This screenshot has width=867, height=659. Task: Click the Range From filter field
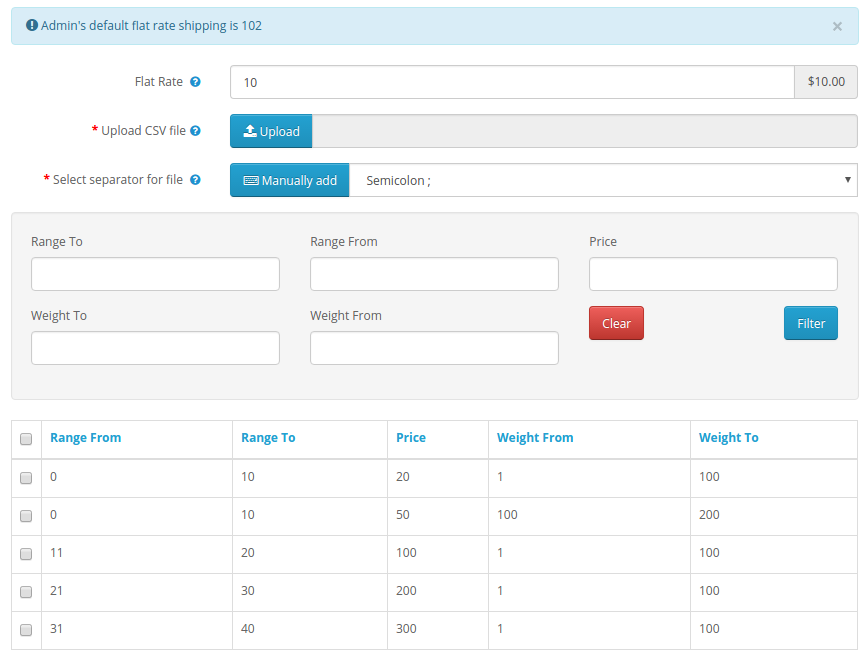(x=434, y=274)
